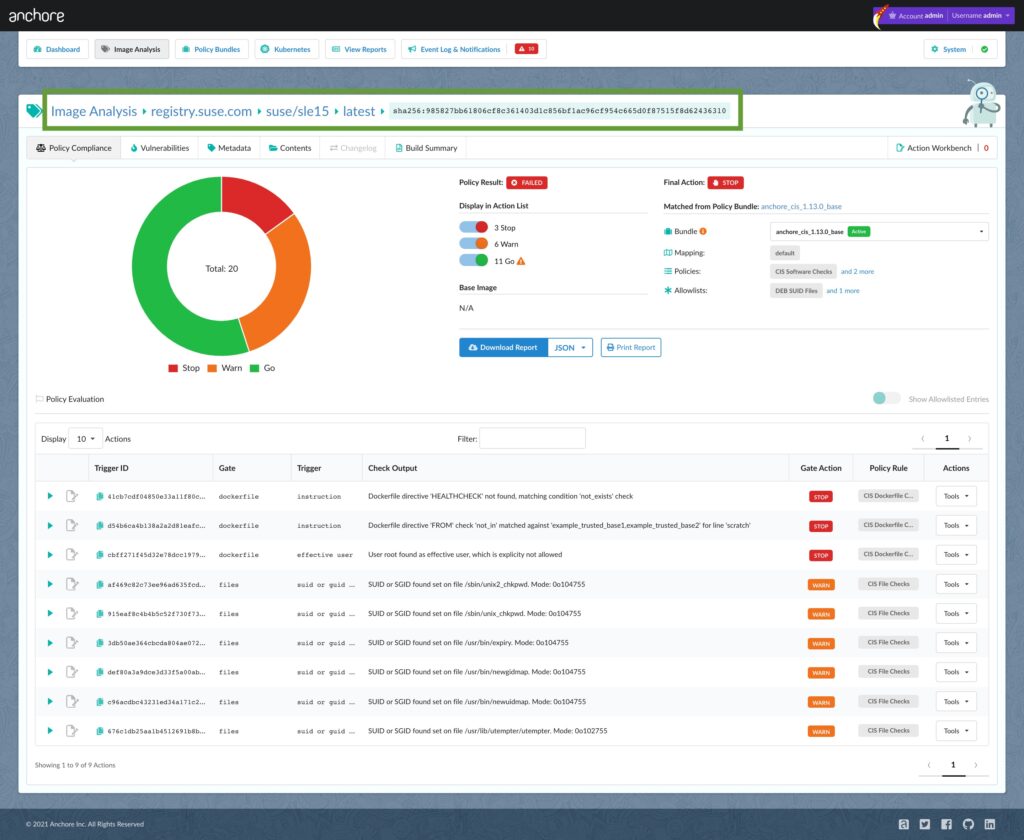This screenshot has height=840, width=1024.
Task: Copy trigger ID icon for the 41cb7cdf row
Action: click(100, 496)
